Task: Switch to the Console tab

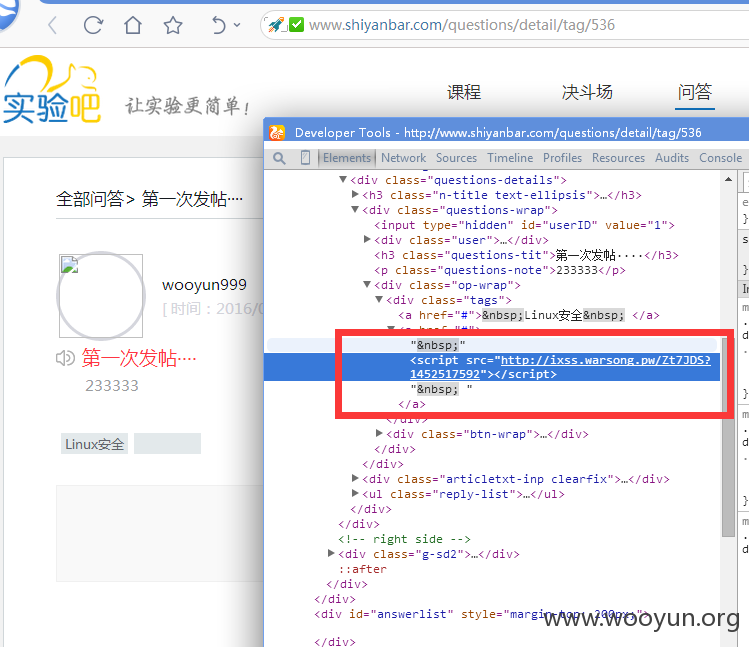Action: click(x=720, y=158)
